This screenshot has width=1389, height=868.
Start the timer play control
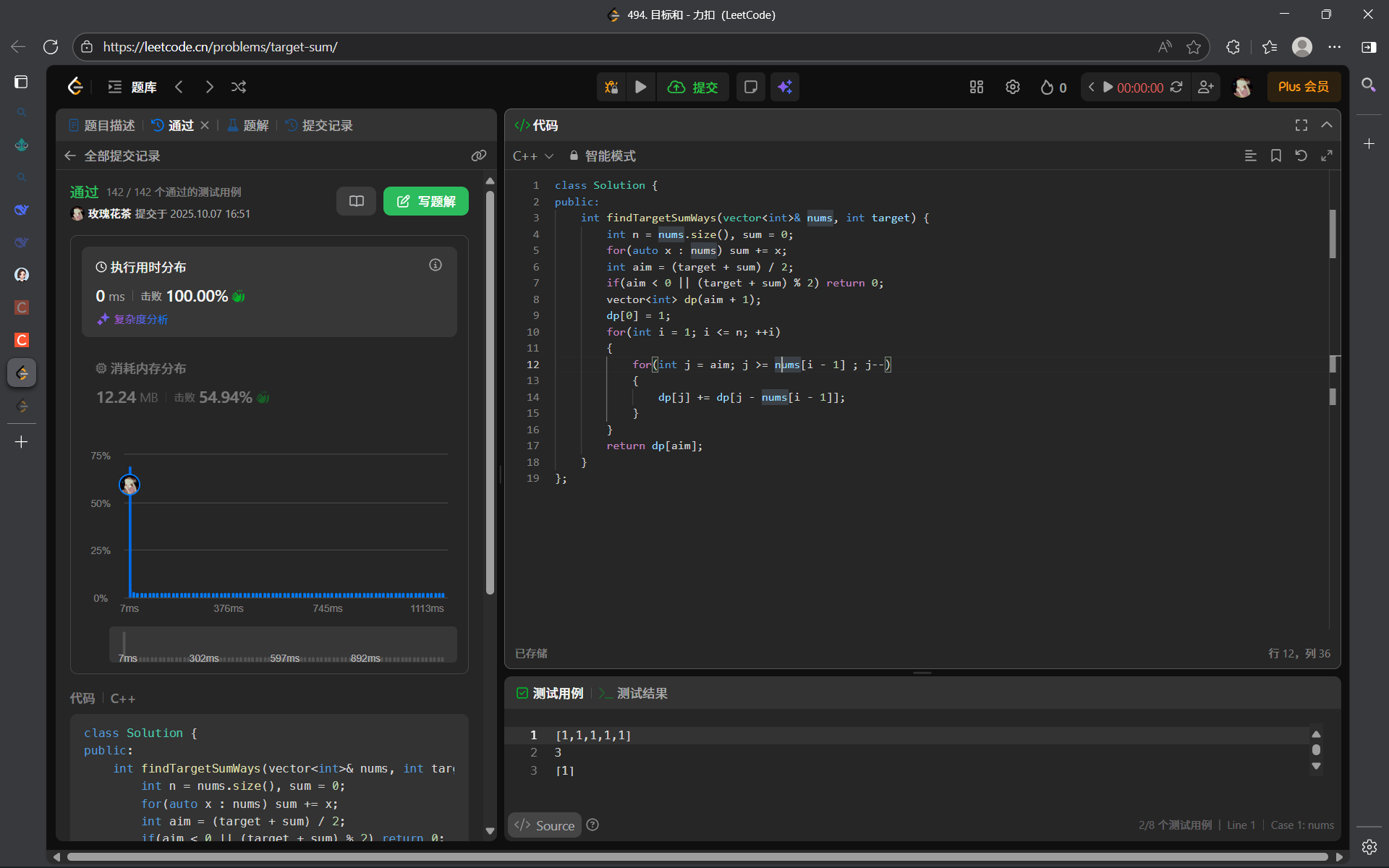tap(1108, 87)
